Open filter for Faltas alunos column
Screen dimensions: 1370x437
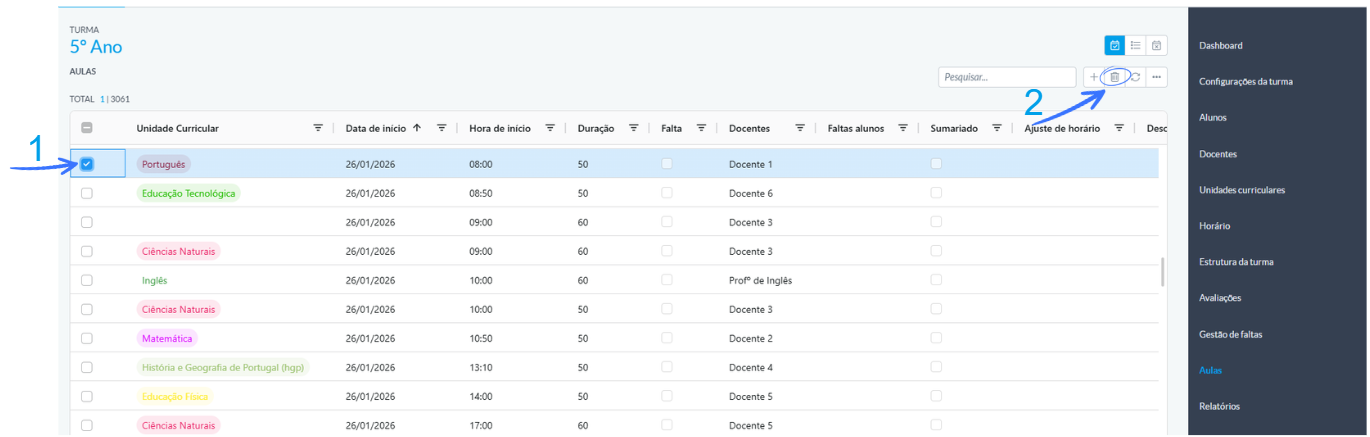tap(903, 128)
